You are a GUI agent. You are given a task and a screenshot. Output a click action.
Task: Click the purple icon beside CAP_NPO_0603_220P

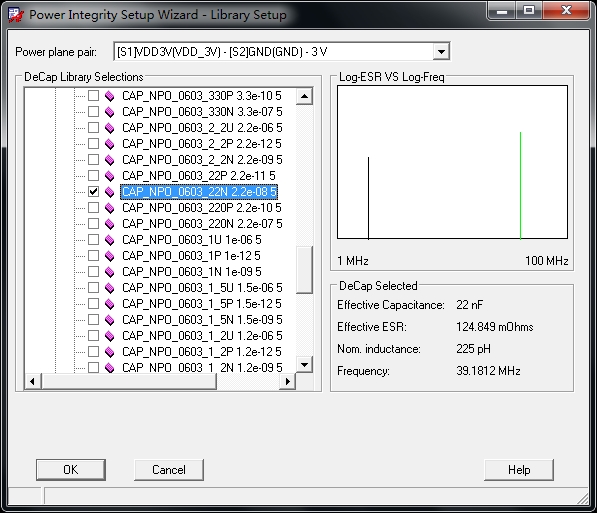pos(110,208)
